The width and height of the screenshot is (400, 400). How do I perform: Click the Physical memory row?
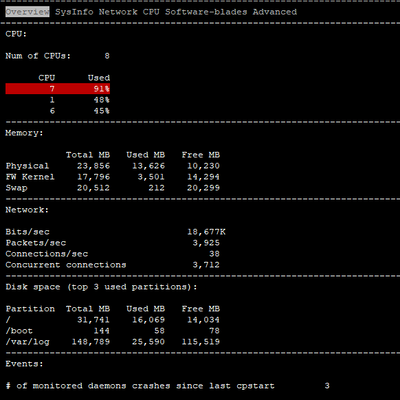tap(113, 166)
